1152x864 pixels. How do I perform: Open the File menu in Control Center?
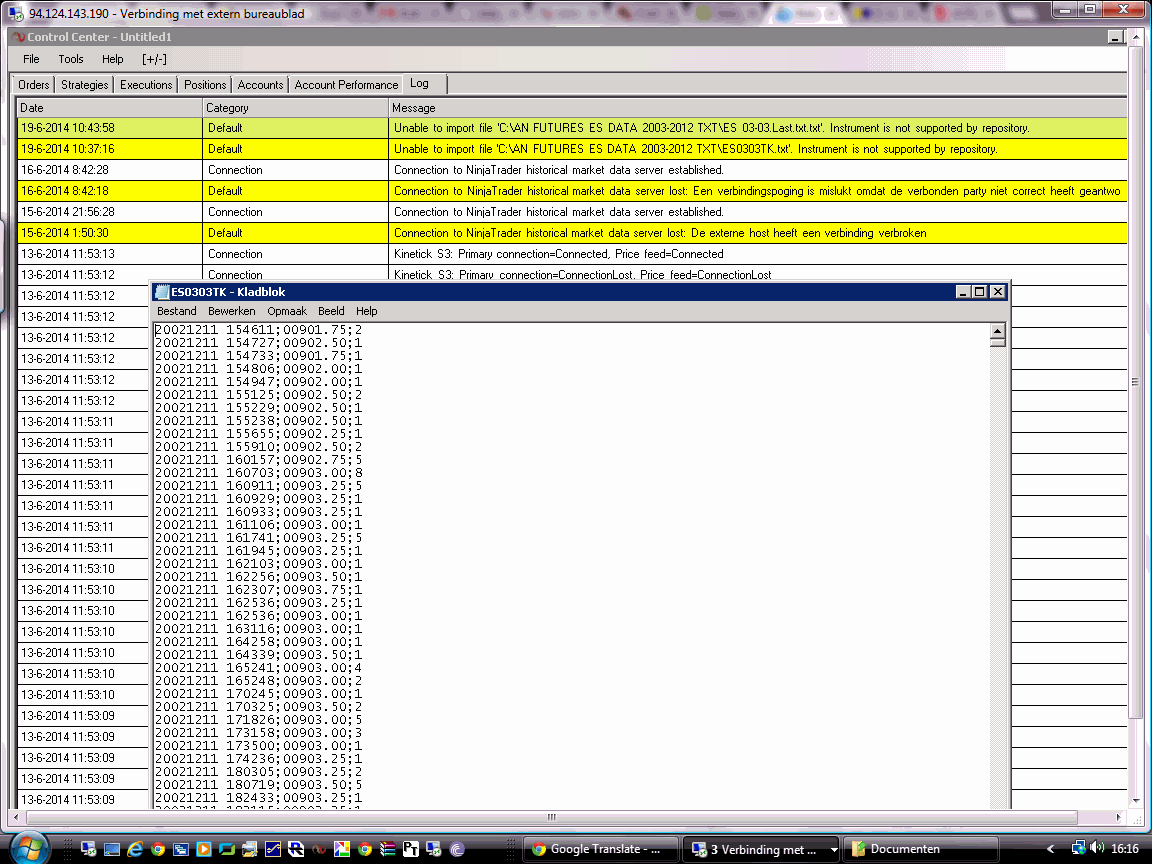point(32,60)
